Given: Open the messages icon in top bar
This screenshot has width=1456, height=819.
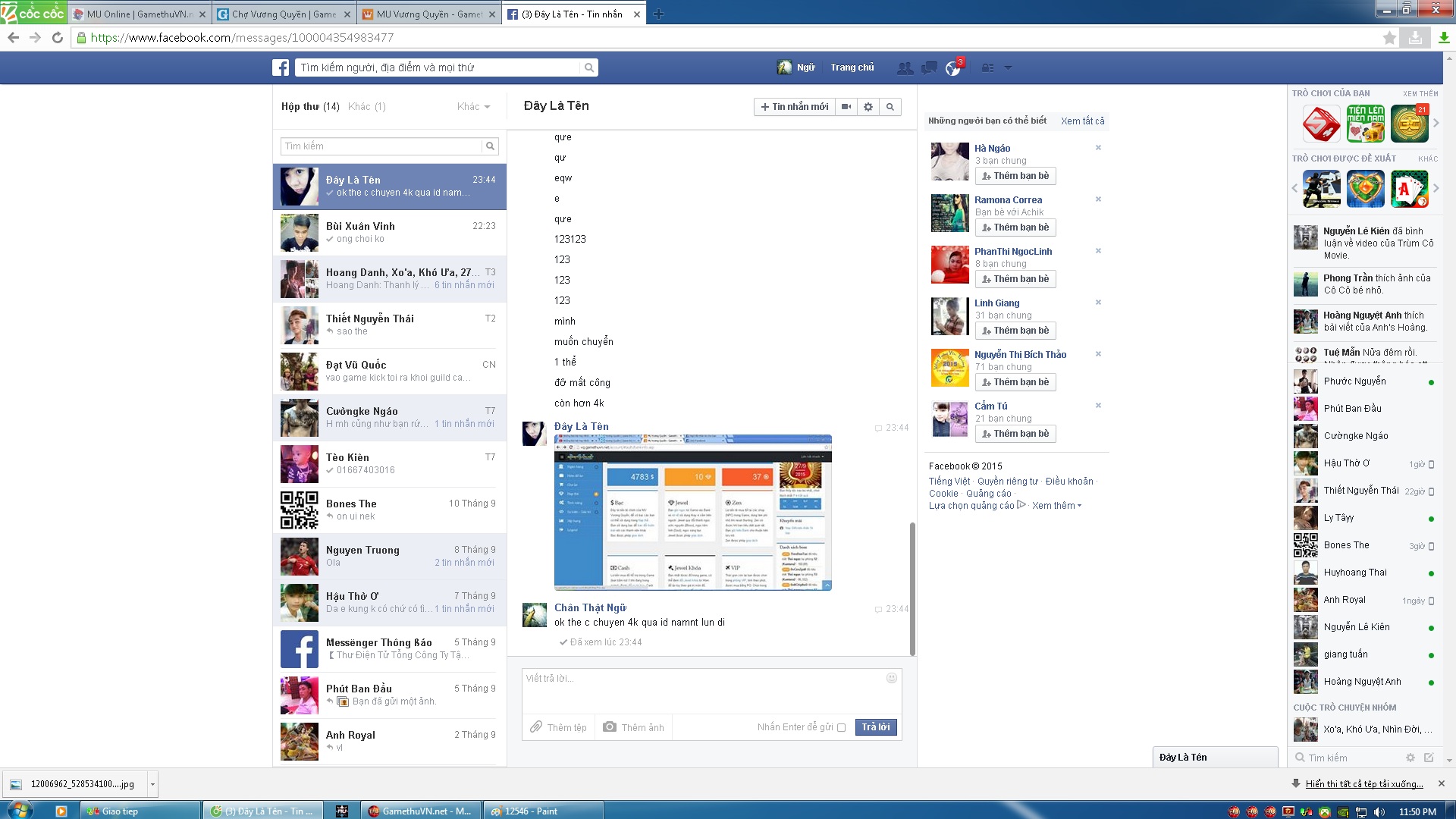Looking at the screenshot, I should 929,68.
